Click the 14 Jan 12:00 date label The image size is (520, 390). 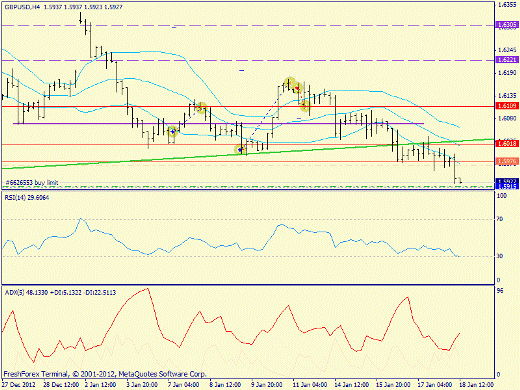point(352,384)
